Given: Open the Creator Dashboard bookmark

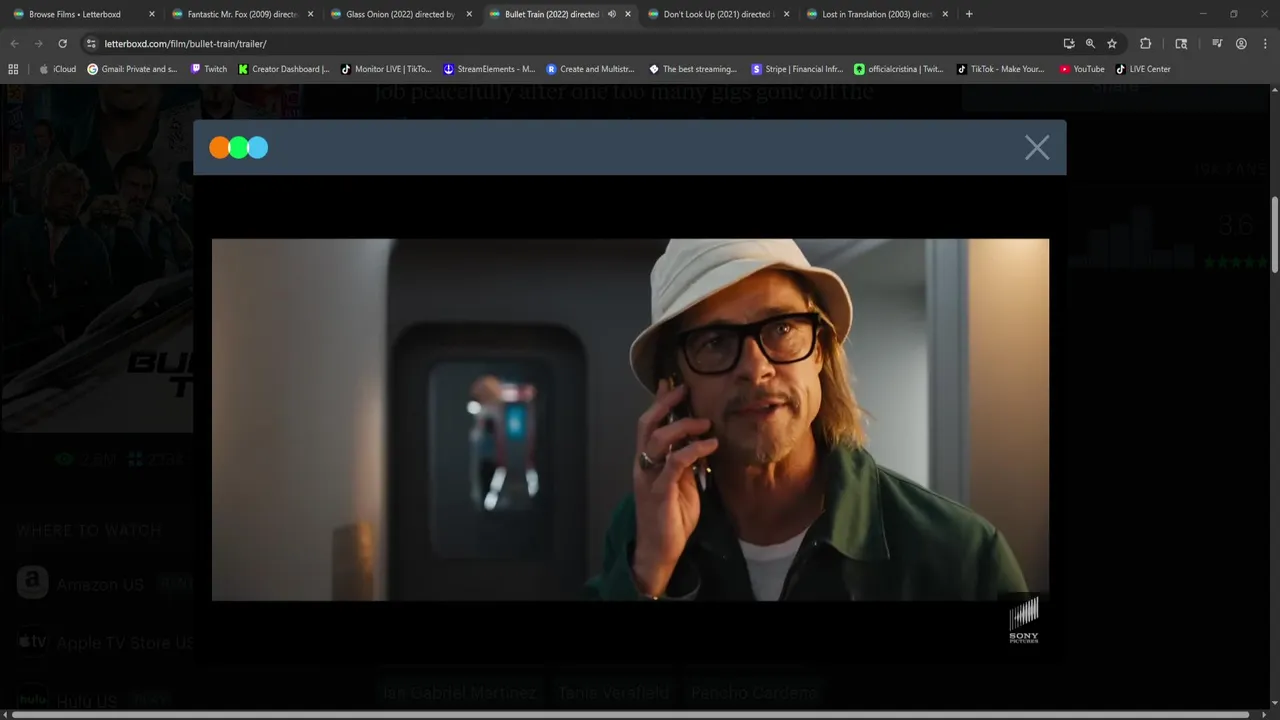Looking at the screenshot, I should click(x=284, y=69).
